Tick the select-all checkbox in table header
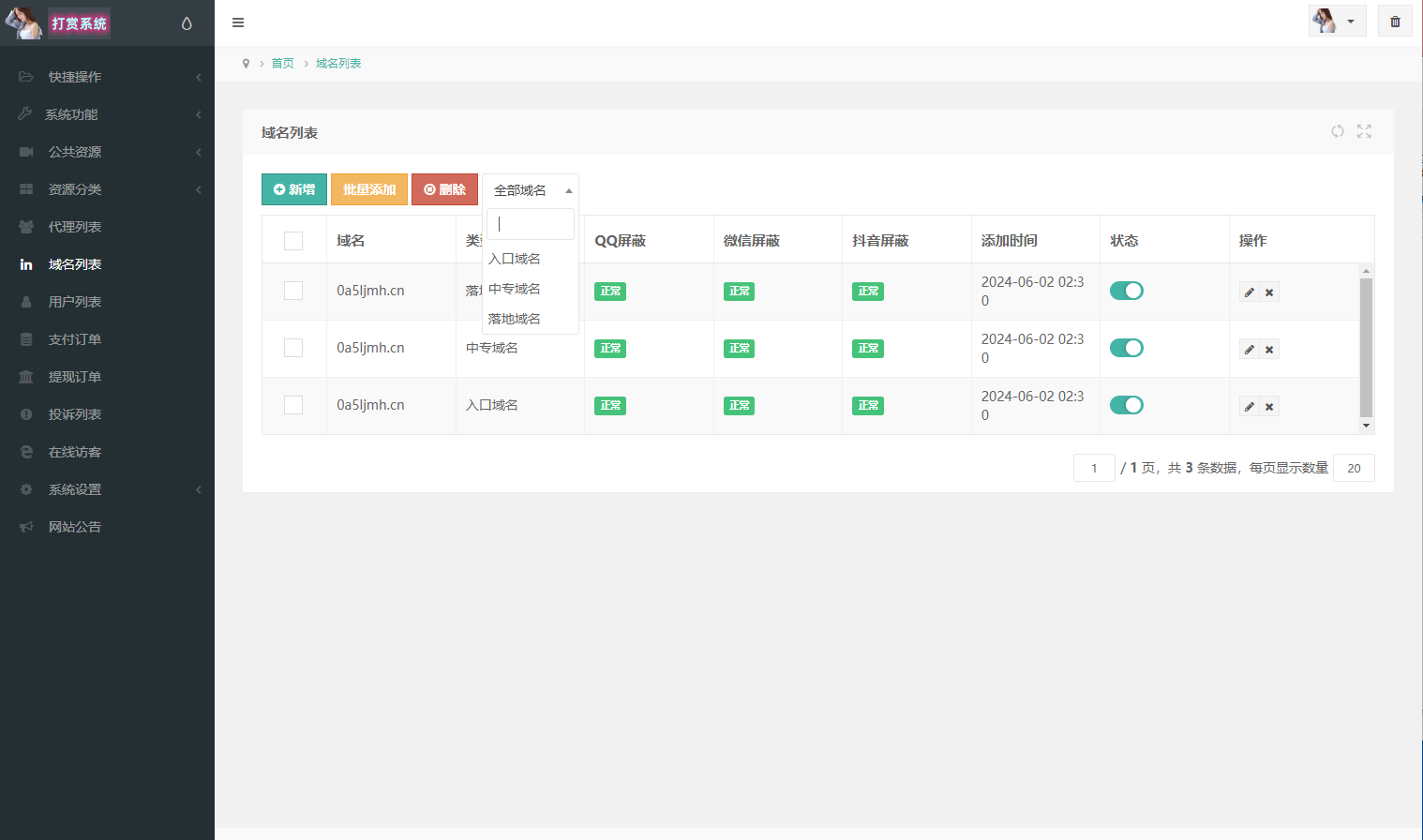Viewport: 1423px width, 840px height. pos(293,241)
